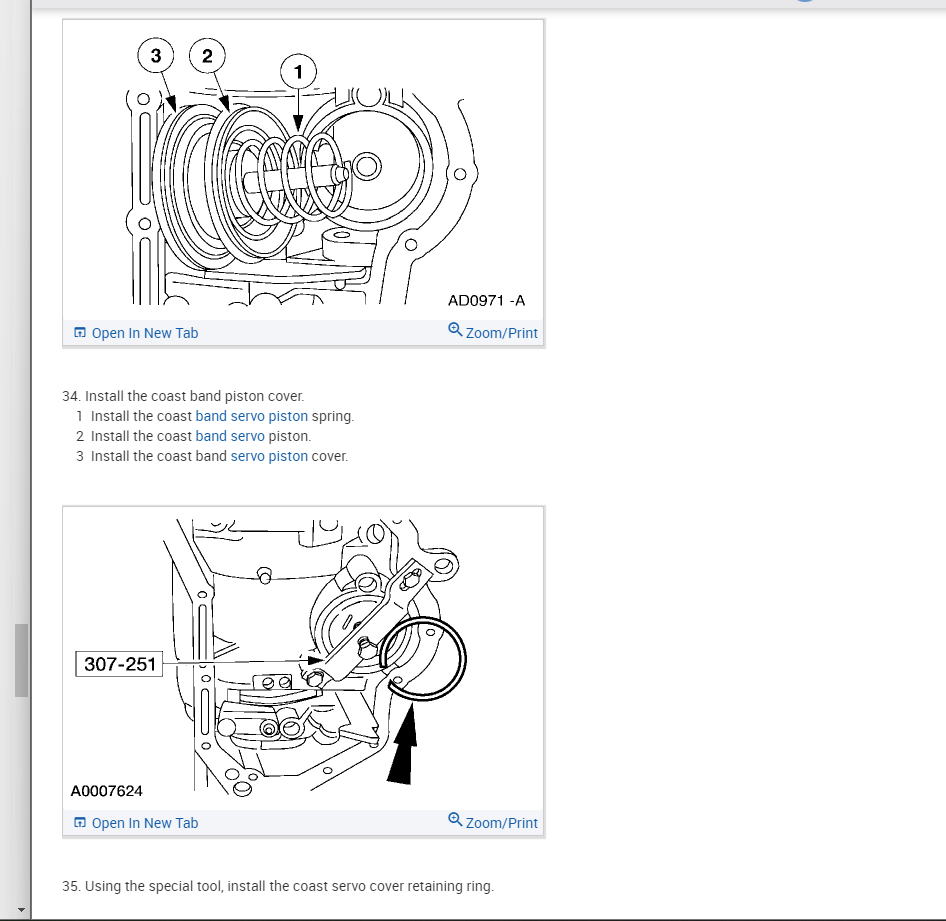Click step 34 'Install the coast band piston cover' text
The image size is (946, 921).
click(x=183, y=396)
